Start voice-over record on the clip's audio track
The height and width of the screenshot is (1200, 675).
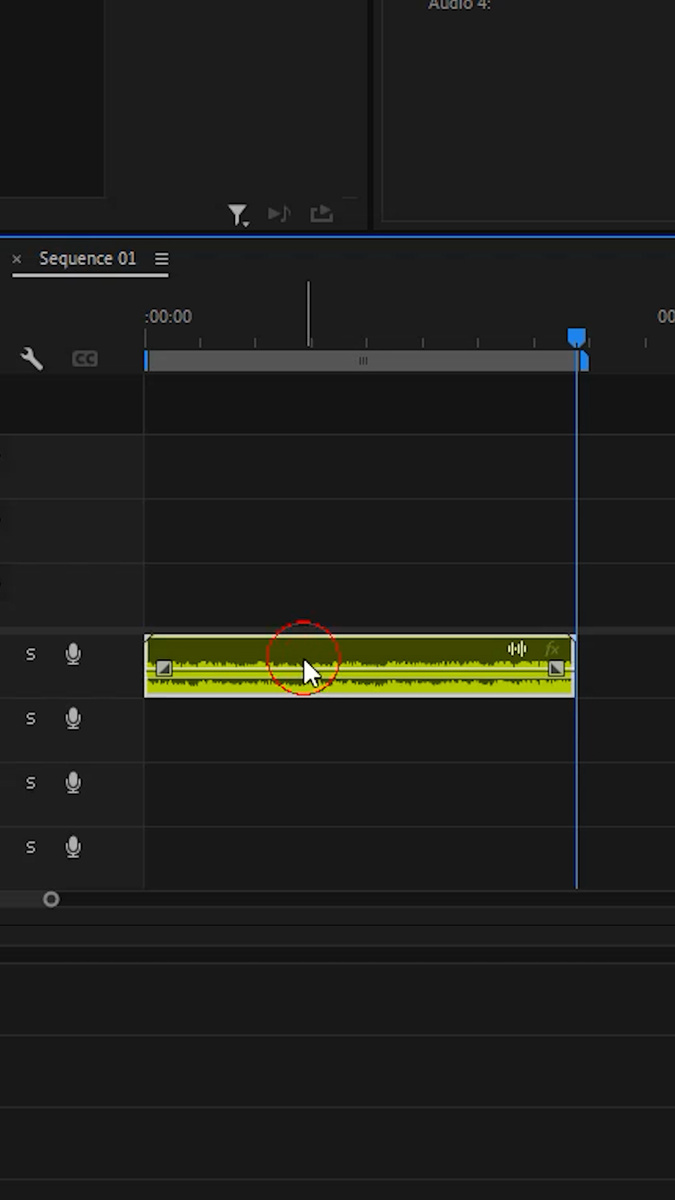click(73, 654)
